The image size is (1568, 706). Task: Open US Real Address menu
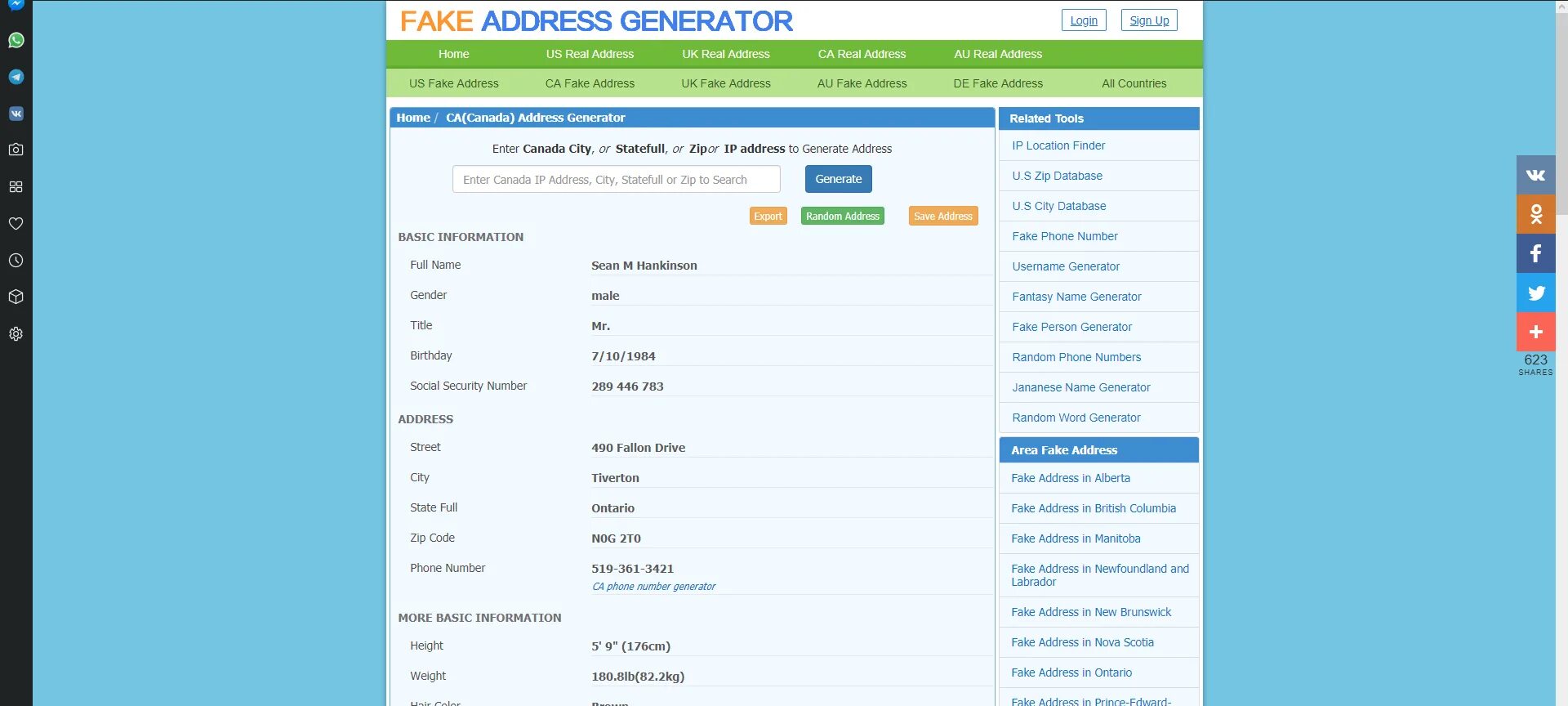[x=590, y=54]
